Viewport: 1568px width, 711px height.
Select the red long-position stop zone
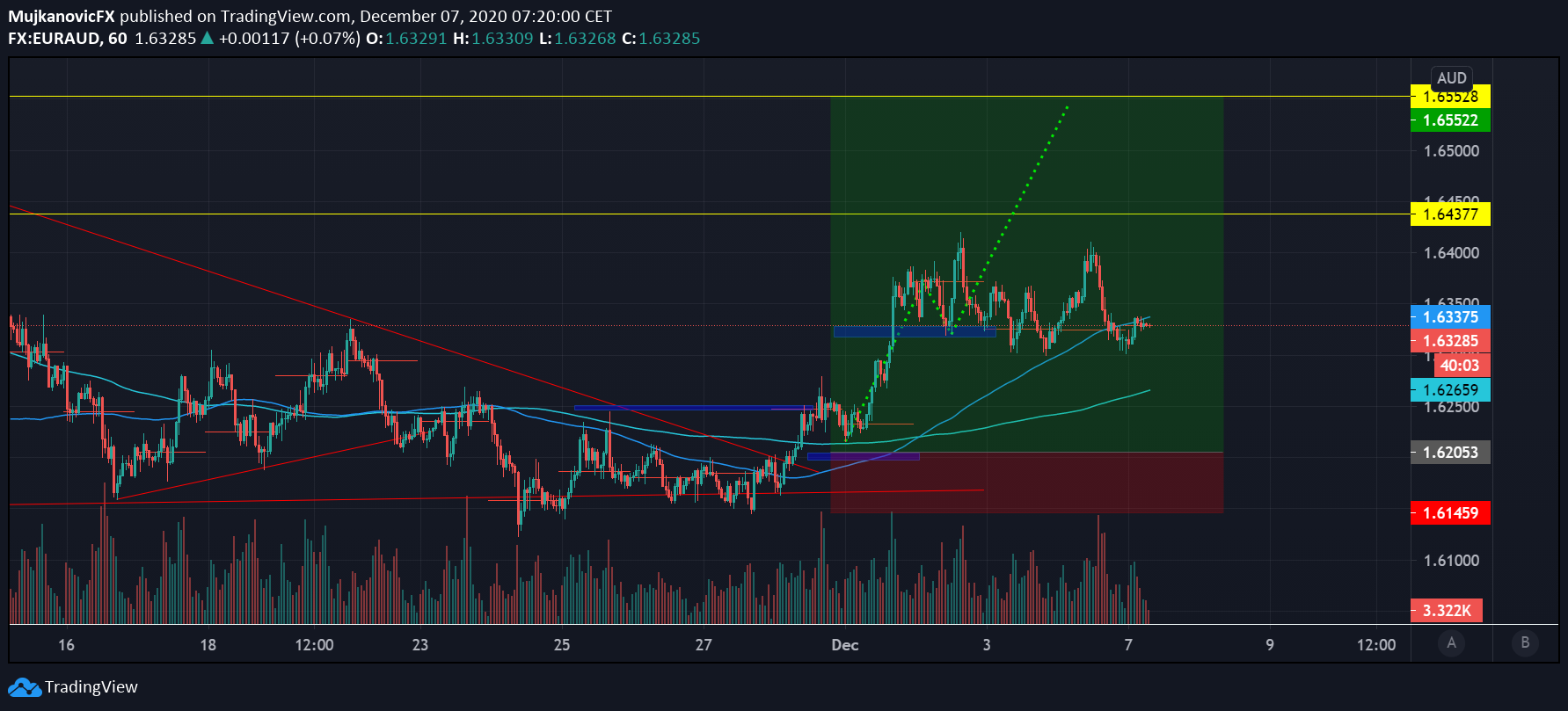[x=1026, y=482]
